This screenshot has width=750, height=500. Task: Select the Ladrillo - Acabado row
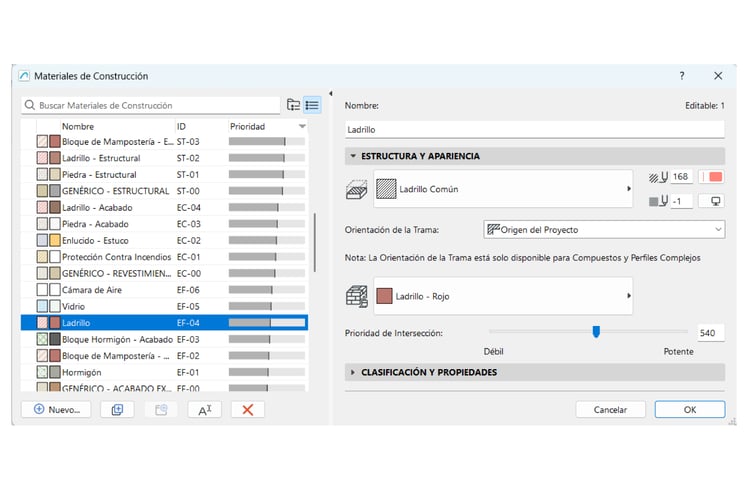point(164,208)
